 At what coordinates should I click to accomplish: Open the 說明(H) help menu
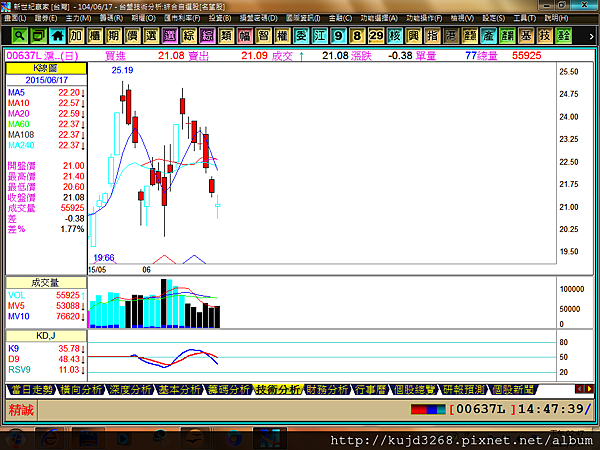click(x=556, y=18)
